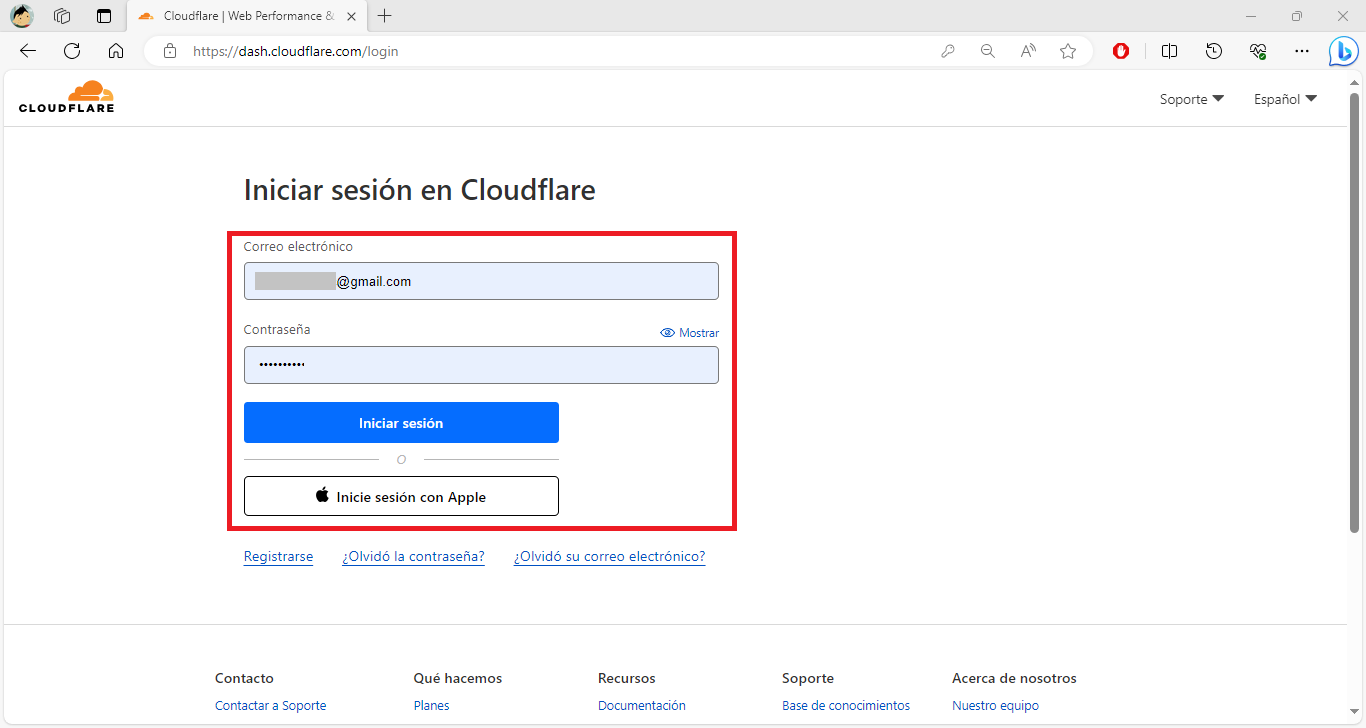Open the home page with the house icon

(x=116, y=51)
